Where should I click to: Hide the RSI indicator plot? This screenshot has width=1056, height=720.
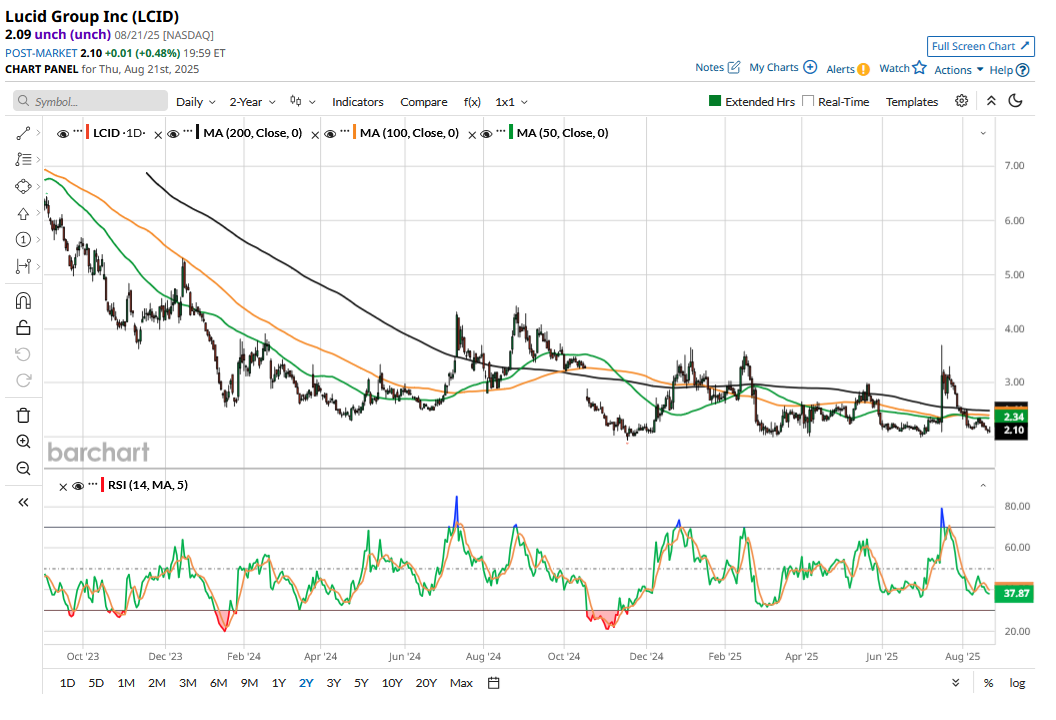click(x=78, y=486)
